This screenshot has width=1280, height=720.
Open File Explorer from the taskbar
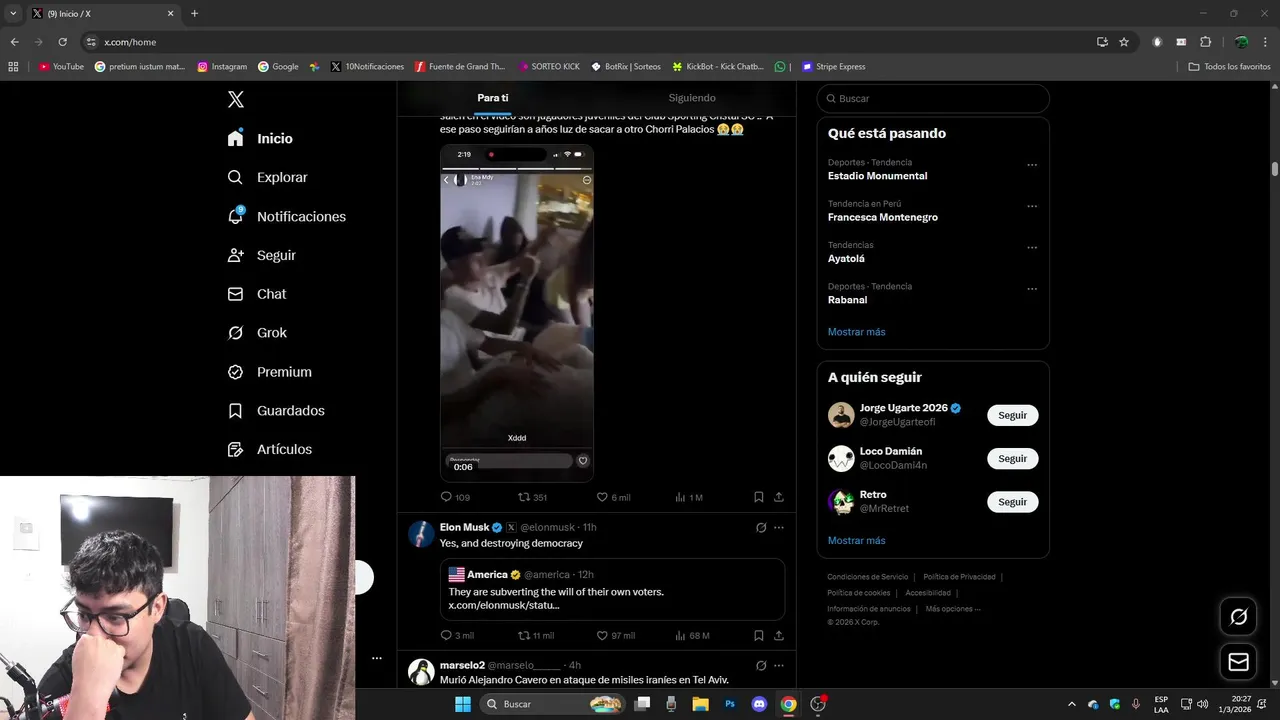[x=700, y=704]
